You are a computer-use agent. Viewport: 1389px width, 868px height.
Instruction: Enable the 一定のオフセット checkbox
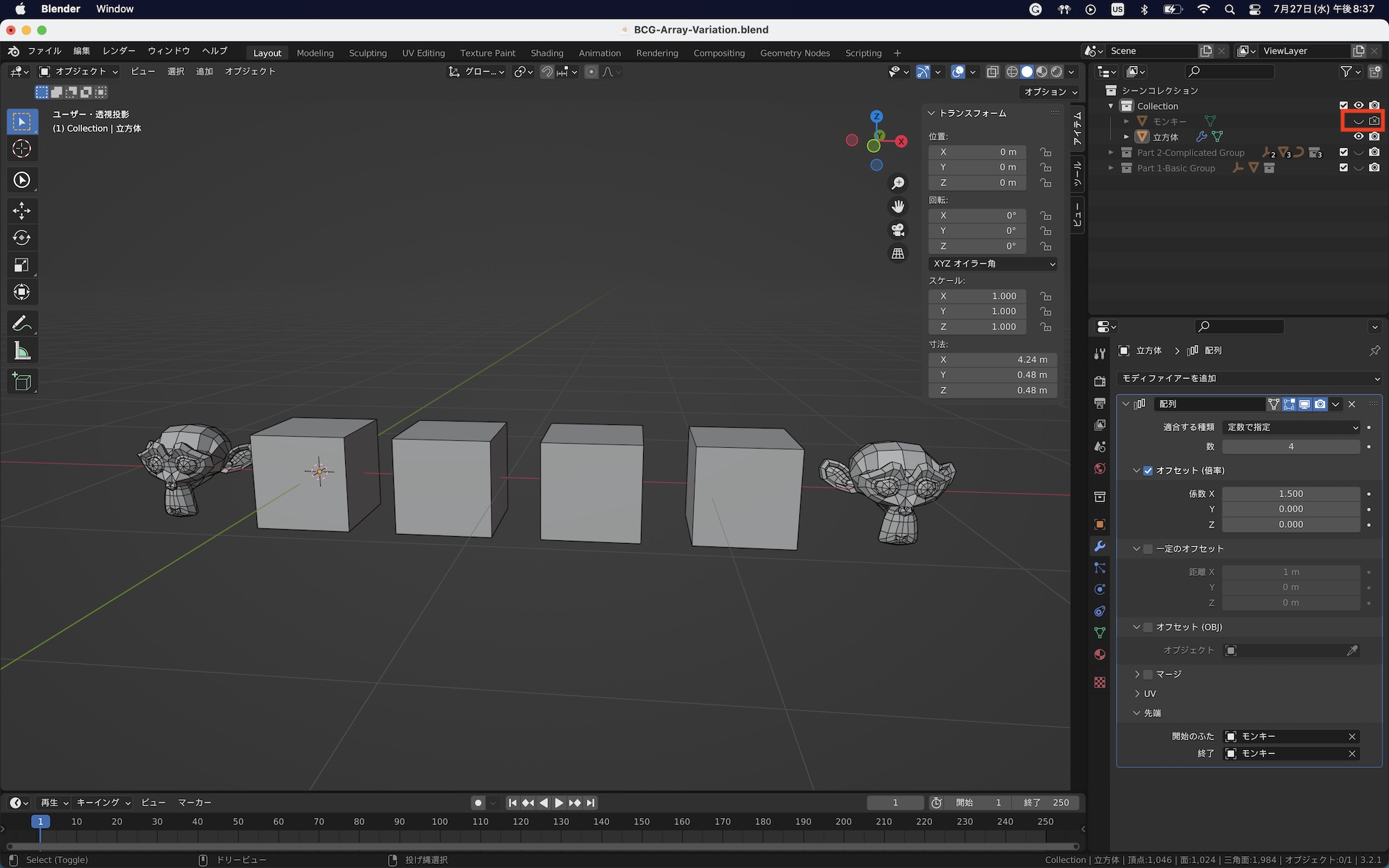click(x=1148, y=549)
